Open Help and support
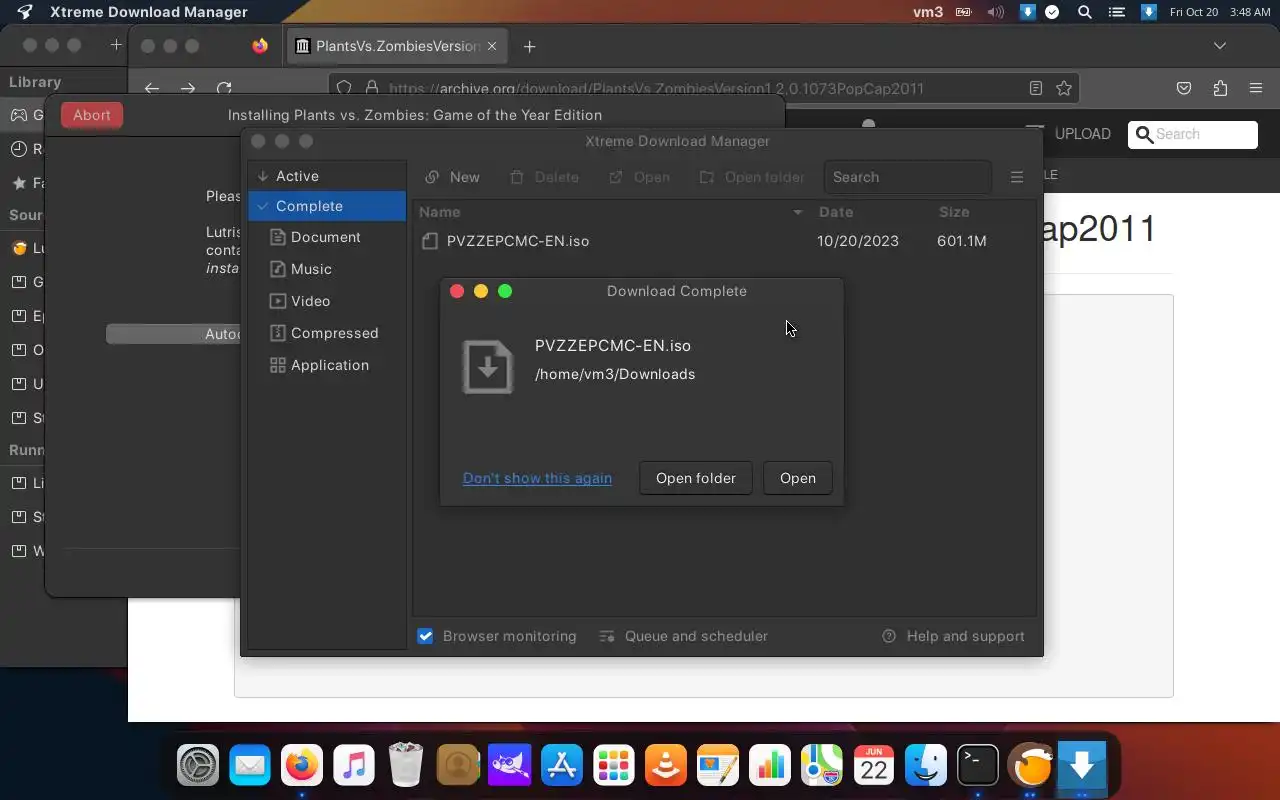The width and height of the screenshot is (1280, 800). tap(953, 636)
